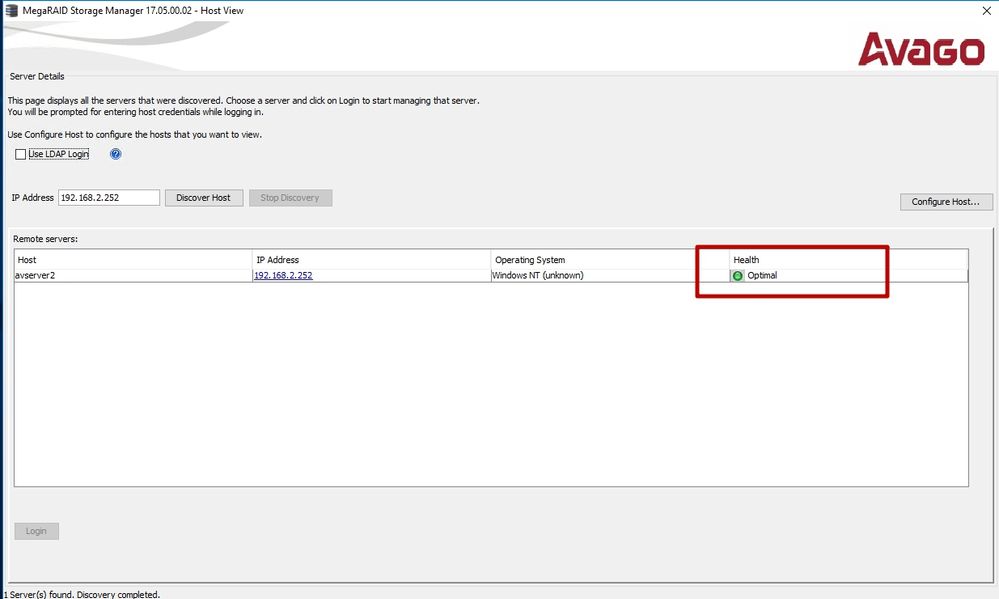Start discovery with Discover Host button
999x599 pixels.
click(x=204, y=198)
